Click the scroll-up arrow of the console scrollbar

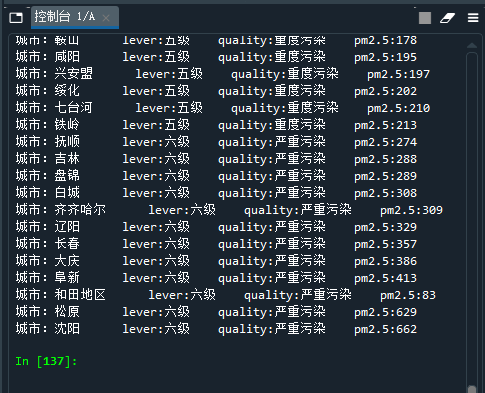(472, 46)
